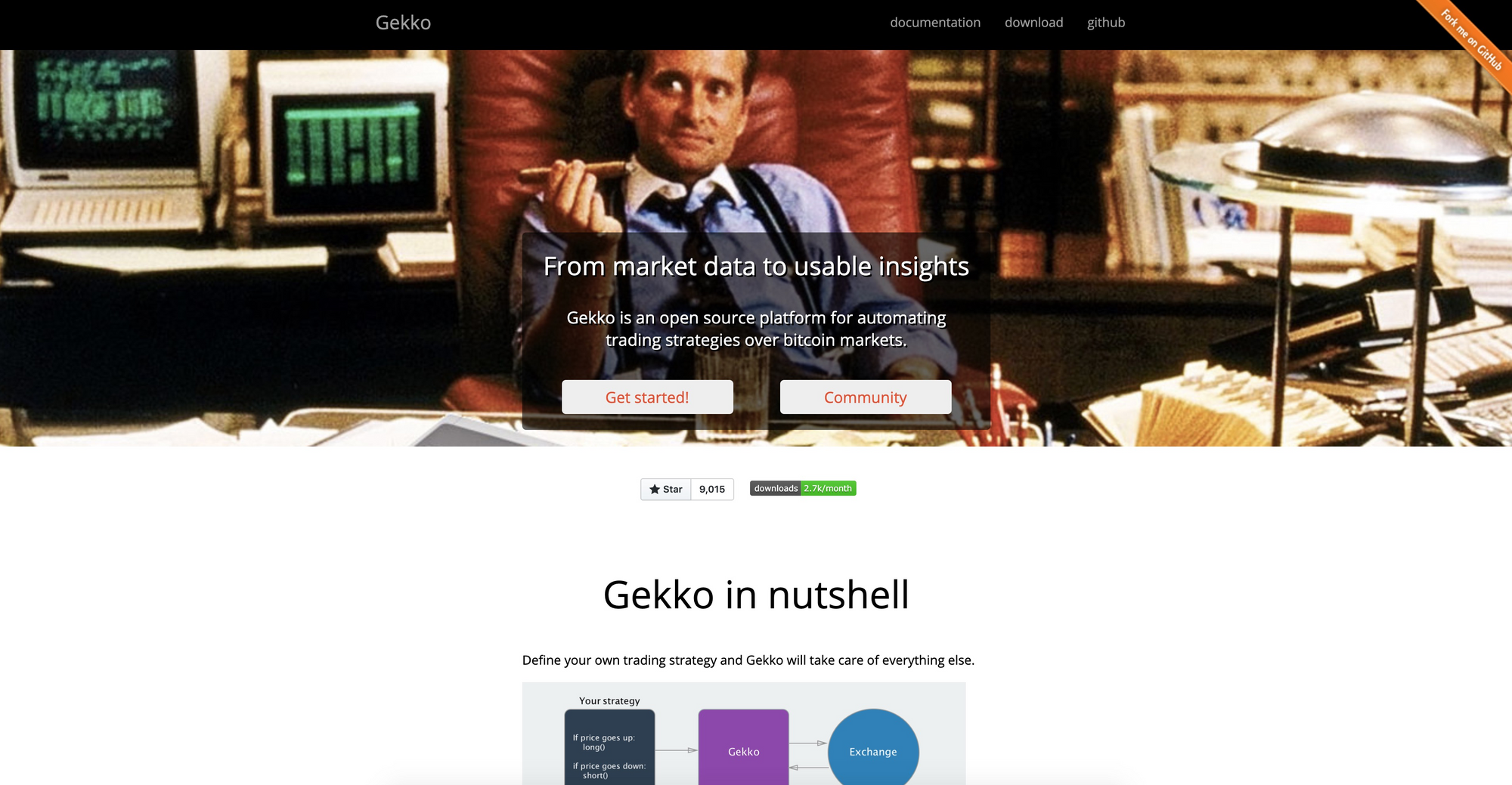Screen dimensions: 1512x785
Task: Click the arrows between Gekko and Exchange
Action: (x=808, y=756)
